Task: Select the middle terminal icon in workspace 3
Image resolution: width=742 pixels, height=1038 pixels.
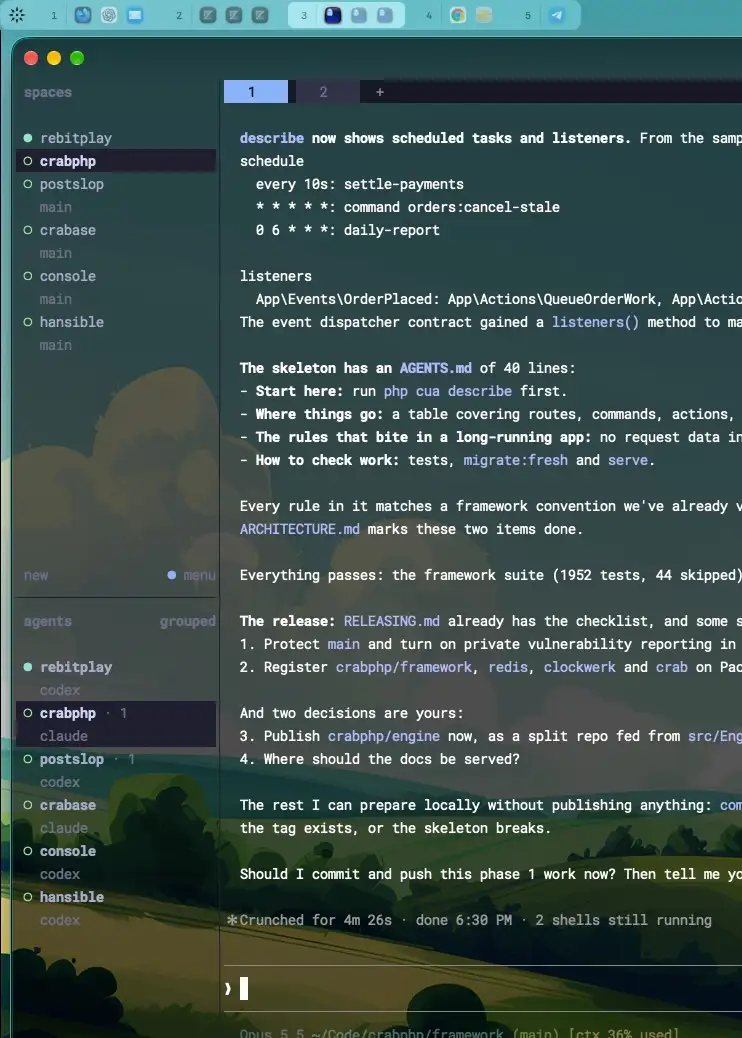Action: click(x=359, y=15)
